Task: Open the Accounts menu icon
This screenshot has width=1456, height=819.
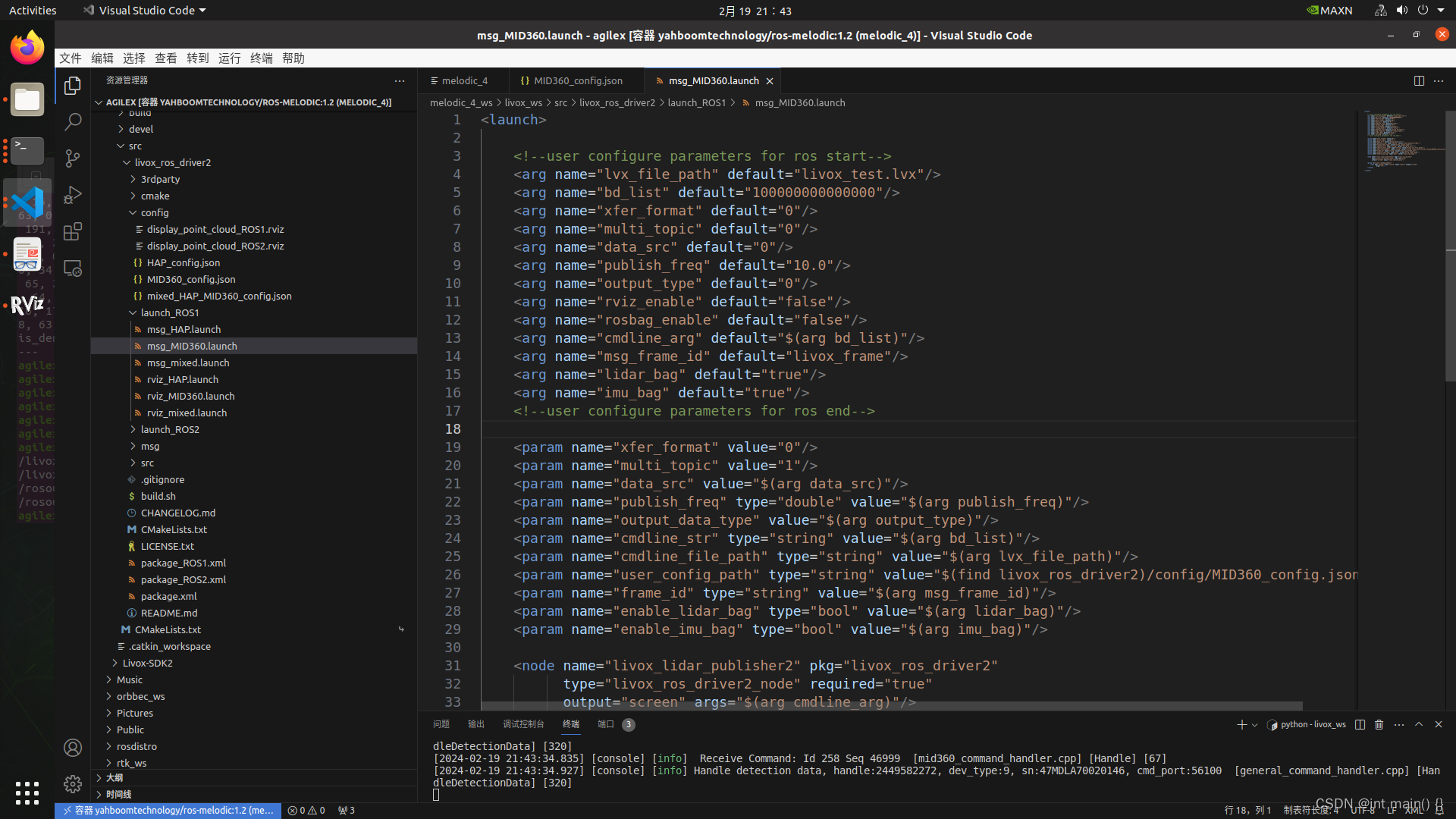Action: (73, 748)
